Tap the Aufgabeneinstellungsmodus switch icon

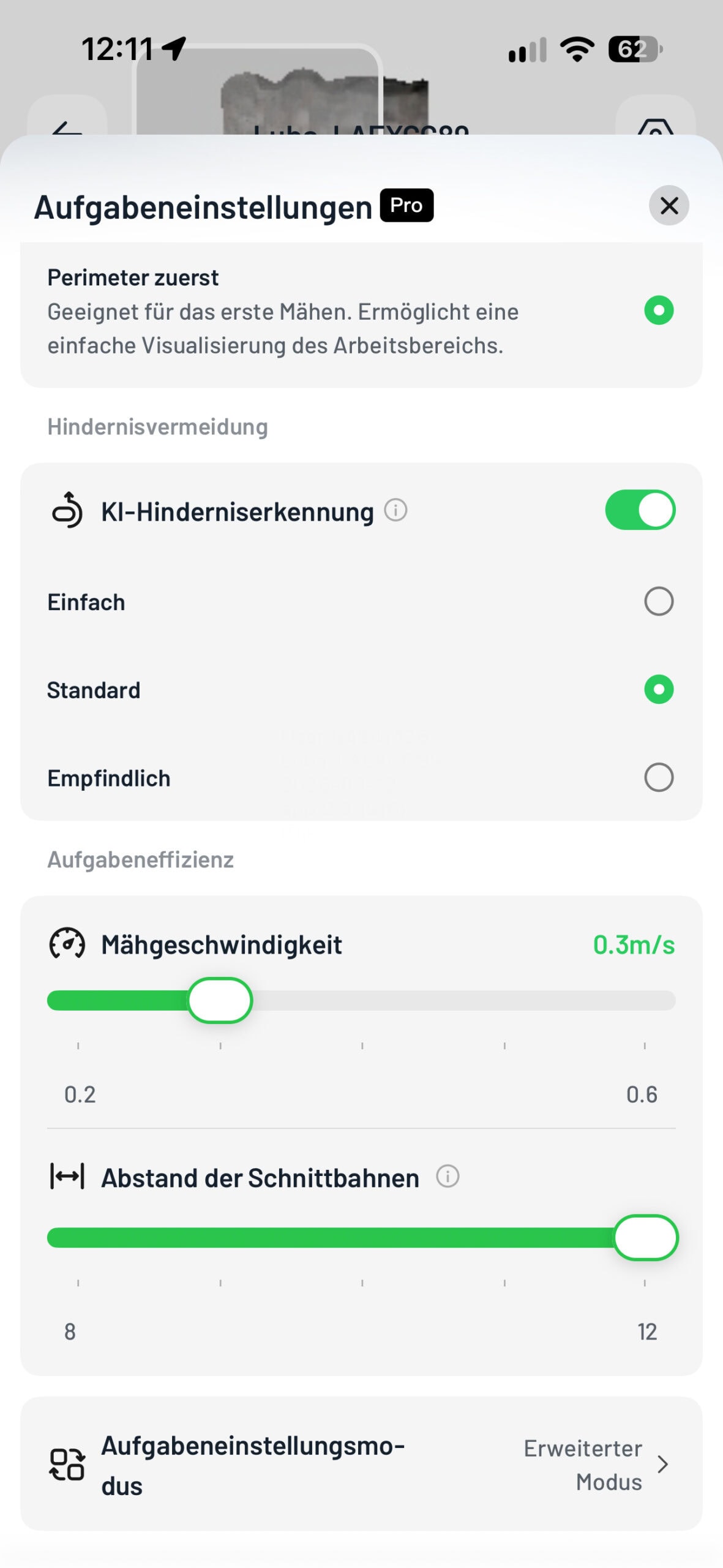click(x=67, y=1464)
